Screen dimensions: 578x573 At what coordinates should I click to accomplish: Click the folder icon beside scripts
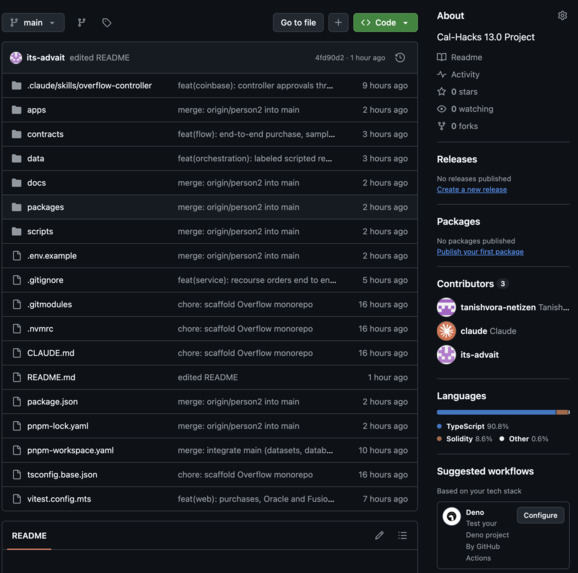[16, 232]
